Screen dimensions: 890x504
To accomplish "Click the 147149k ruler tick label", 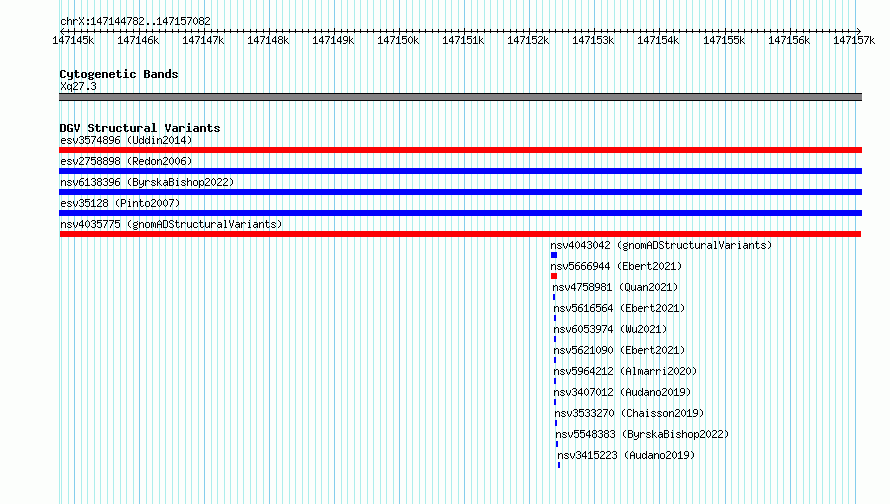I will pos(333,40).
